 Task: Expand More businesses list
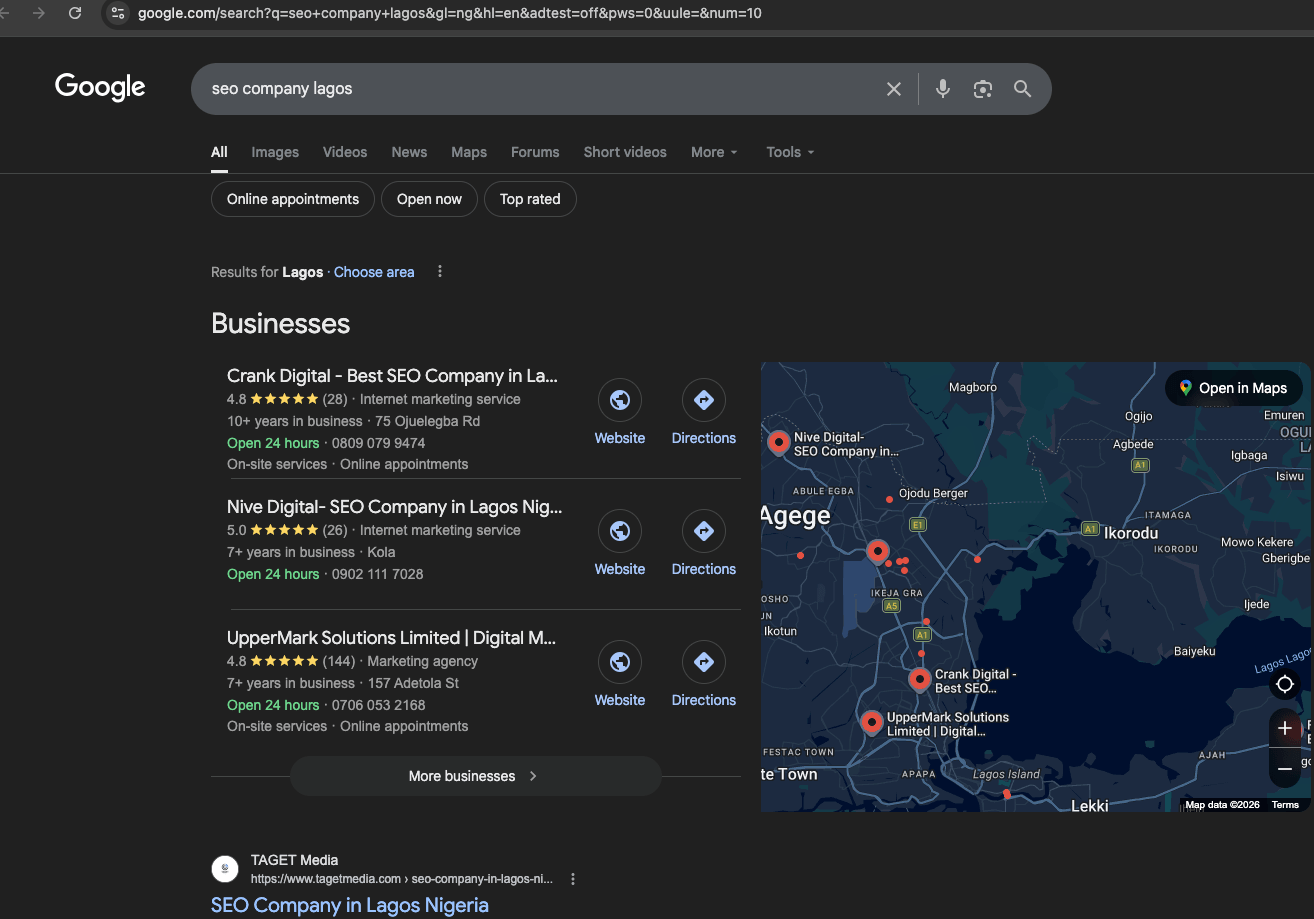[x=476, y=776]
